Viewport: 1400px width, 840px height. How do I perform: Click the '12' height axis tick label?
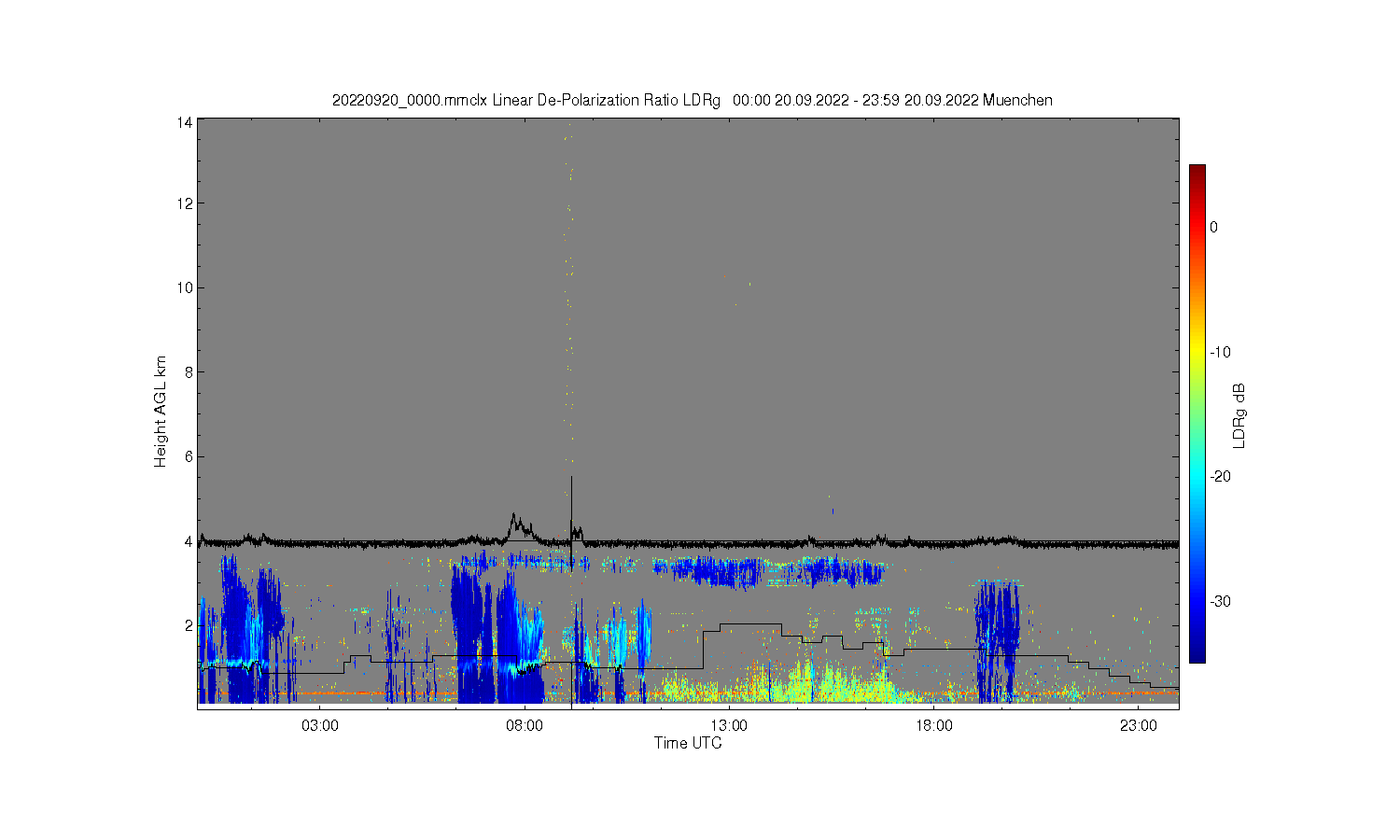[185, 203]
